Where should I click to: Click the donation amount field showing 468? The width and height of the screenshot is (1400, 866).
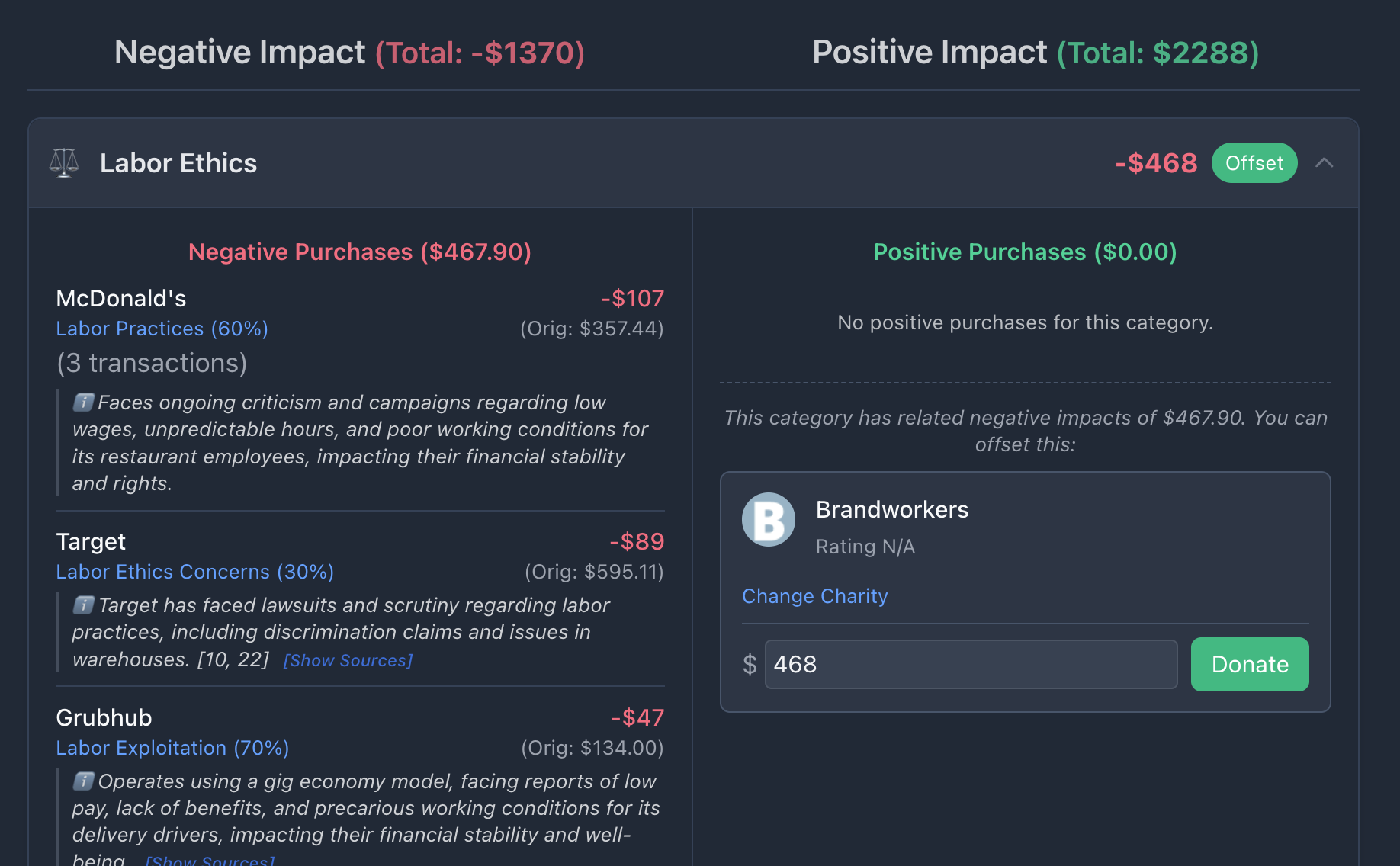pos(970,664)
